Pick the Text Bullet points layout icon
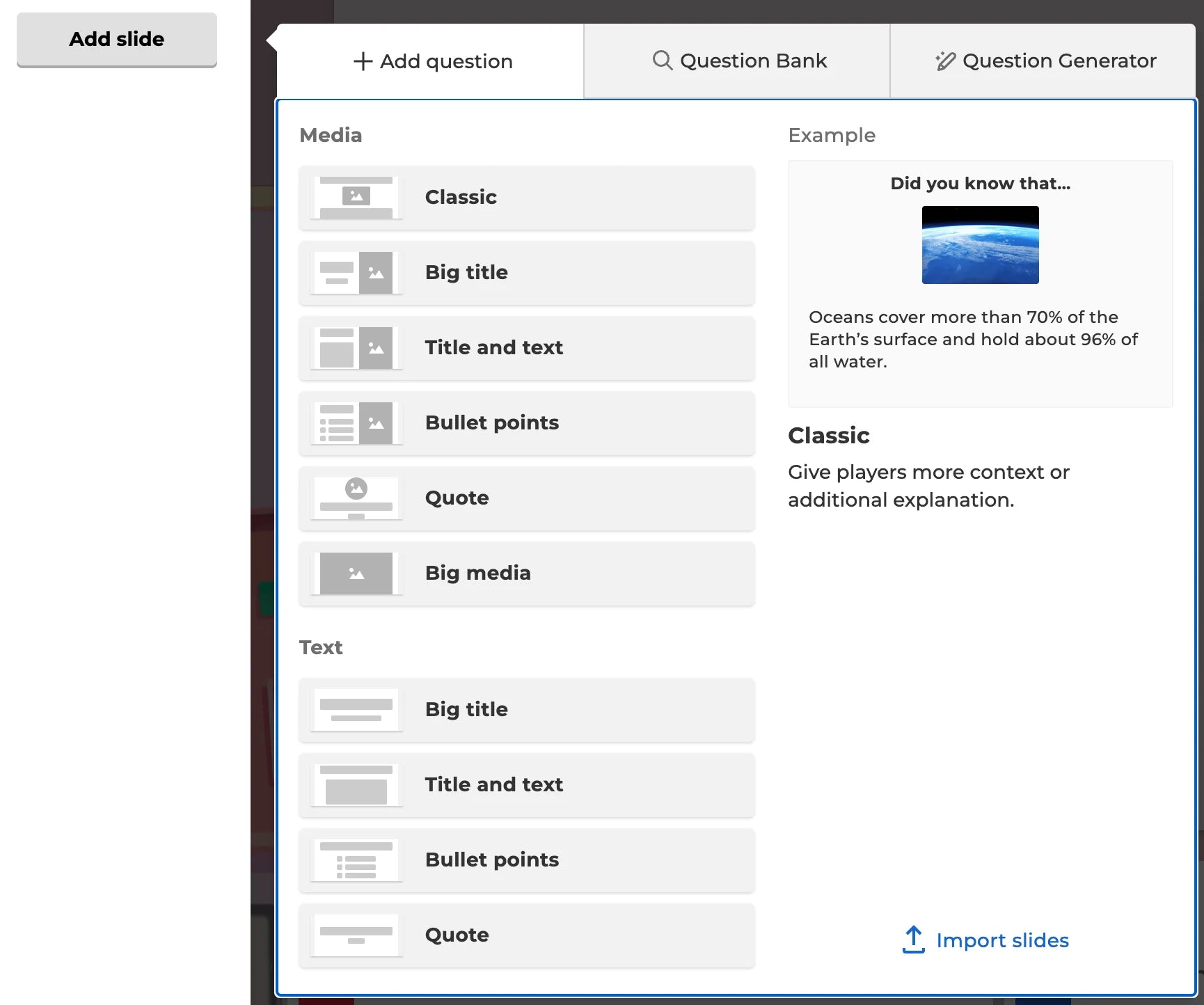The image size is (1204, 1005). click(356, 860)
